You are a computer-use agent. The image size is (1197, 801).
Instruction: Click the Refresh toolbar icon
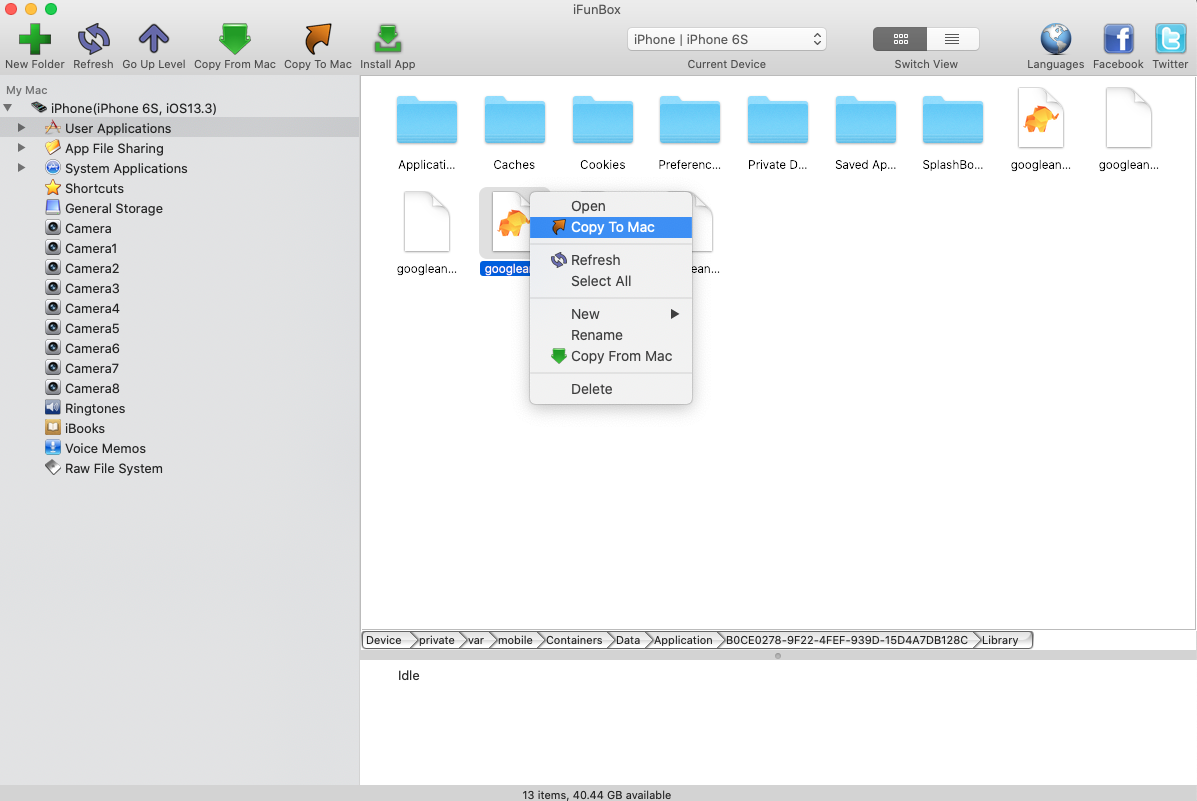pos(93,39)
